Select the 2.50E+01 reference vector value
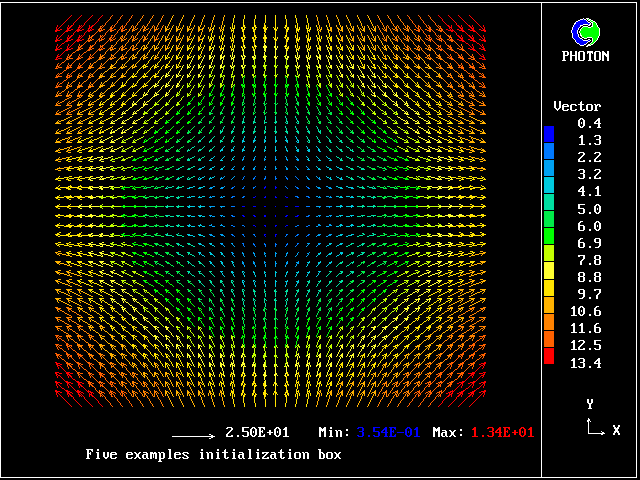The height and width of the screenshot is (480, 640). tap(257, 433)
